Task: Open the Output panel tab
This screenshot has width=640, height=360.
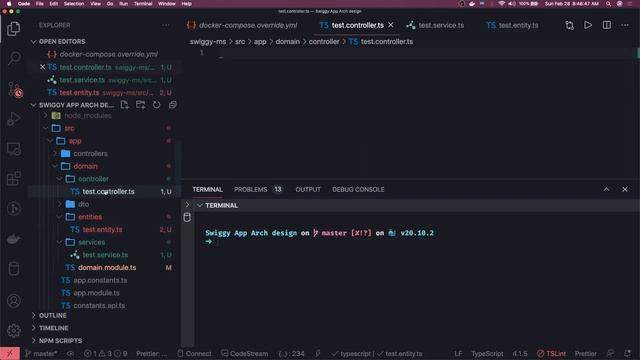Action: (308, 189)
